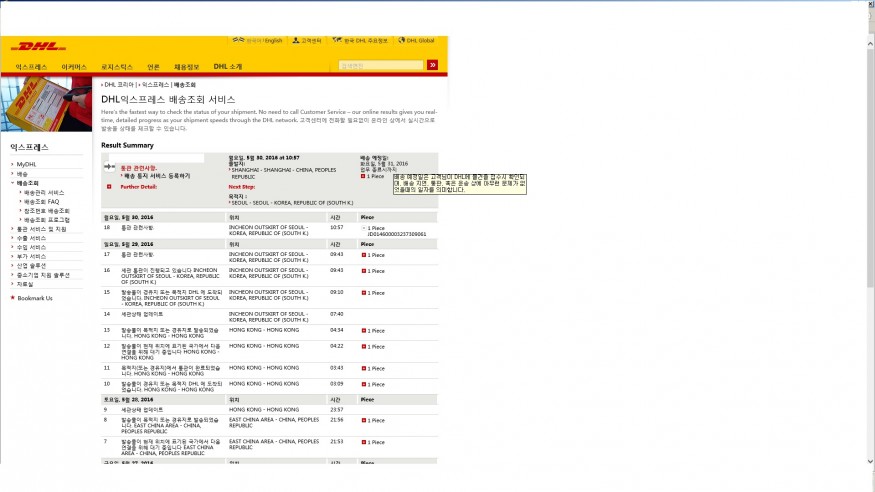Expand 1 Piece in row 16
Image resolution: width=875 pixels, height=492 pixels.
364,271
